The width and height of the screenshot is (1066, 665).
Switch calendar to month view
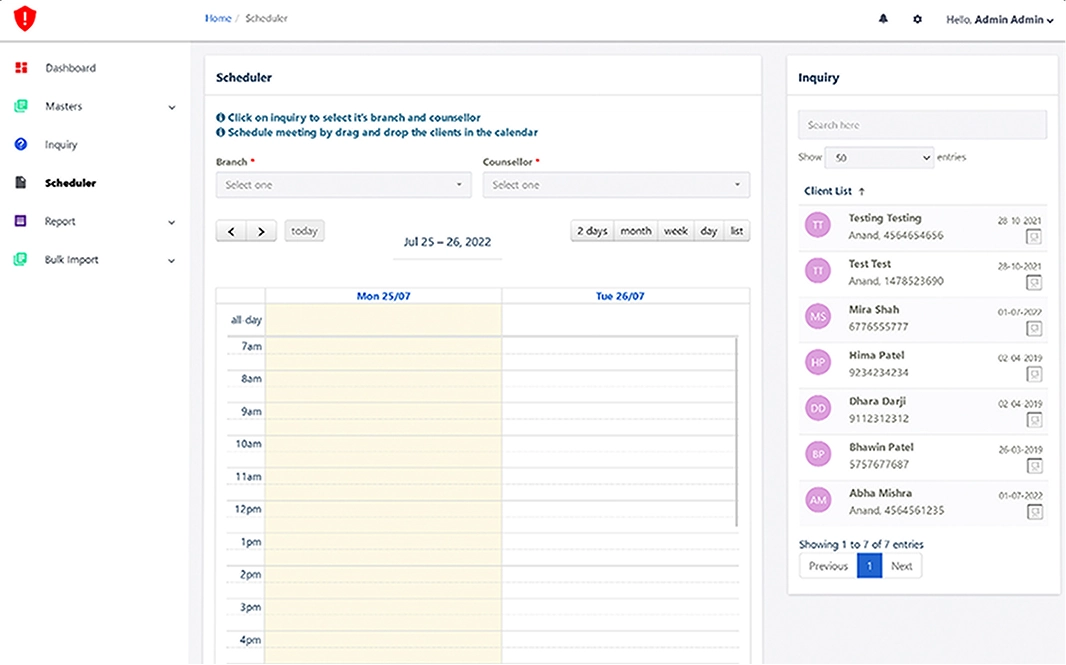click(635, 231)
